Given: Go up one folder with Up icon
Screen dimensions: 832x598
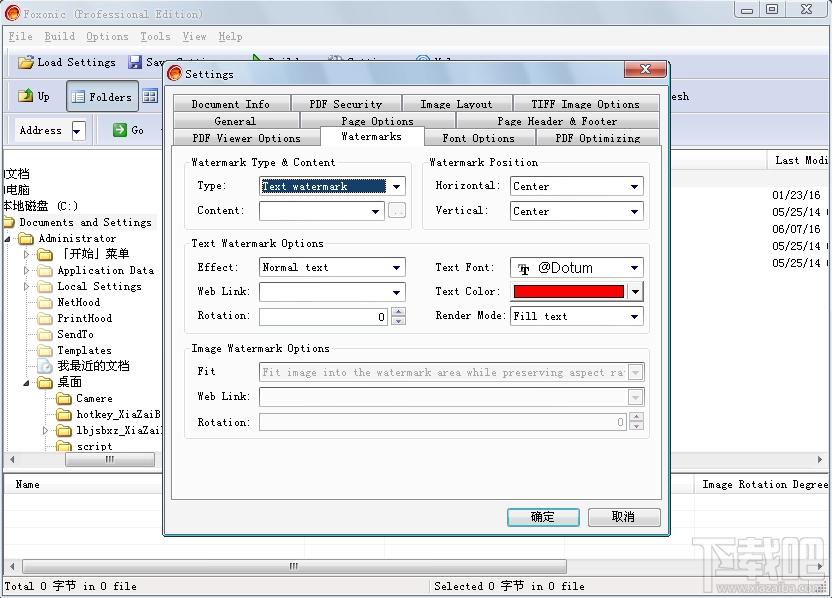Looking at the screenshot, I should coord(25,96).
